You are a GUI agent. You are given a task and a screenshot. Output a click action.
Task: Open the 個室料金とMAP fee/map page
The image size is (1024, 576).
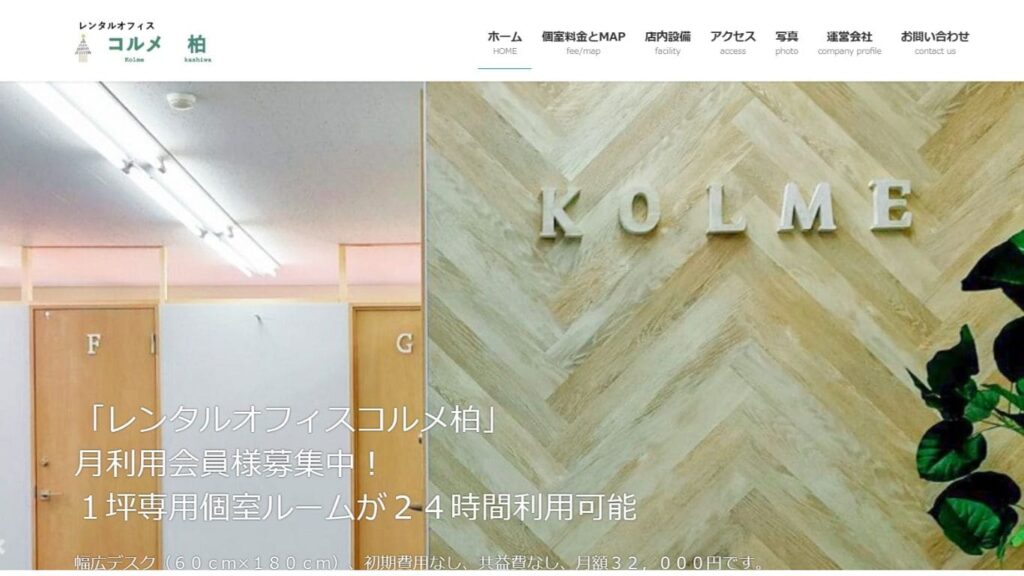[583, 42]
